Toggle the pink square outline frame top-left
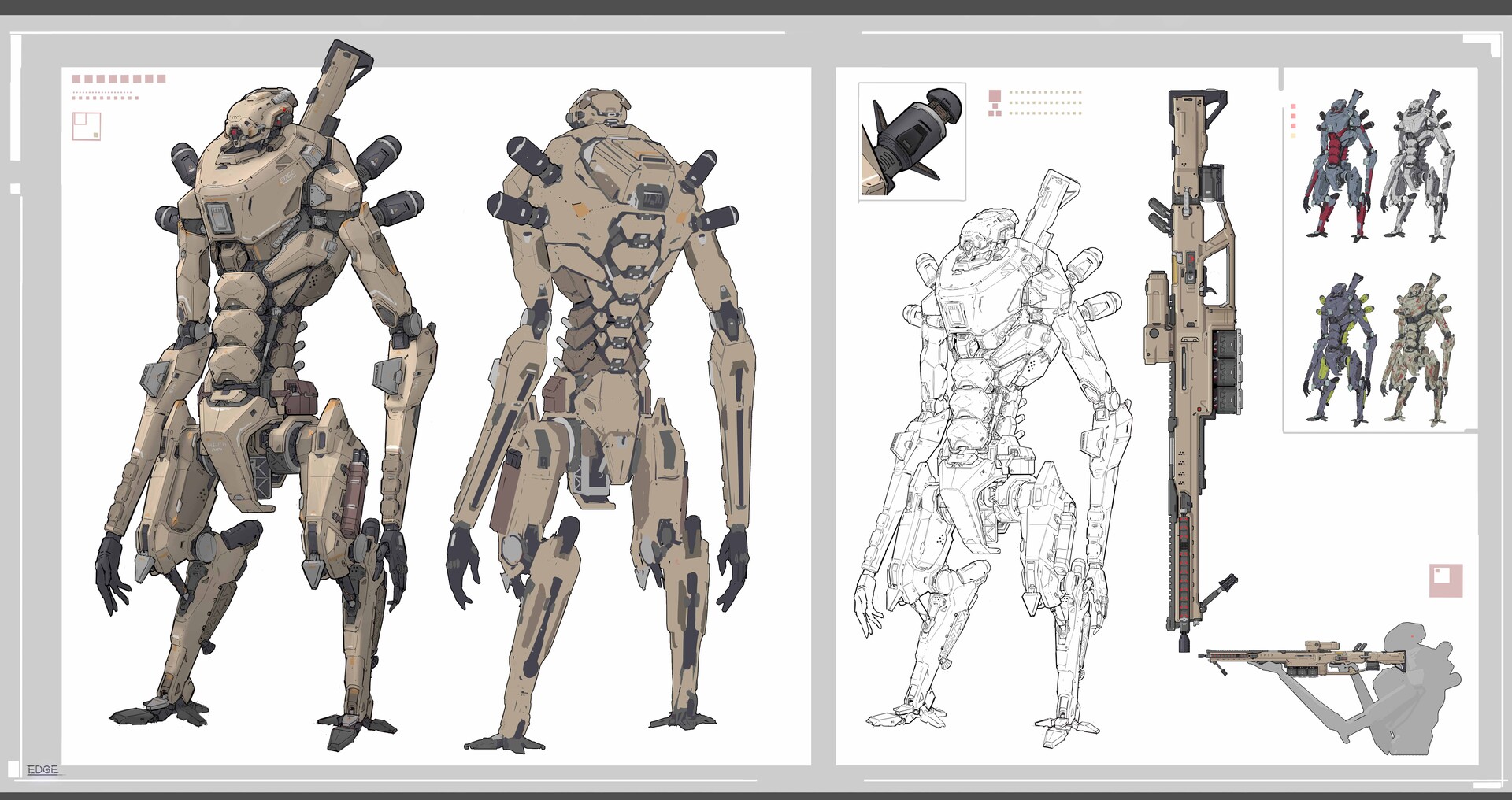Image resolution: width=1512 pixels, height=800 pixels. point(87,127)
